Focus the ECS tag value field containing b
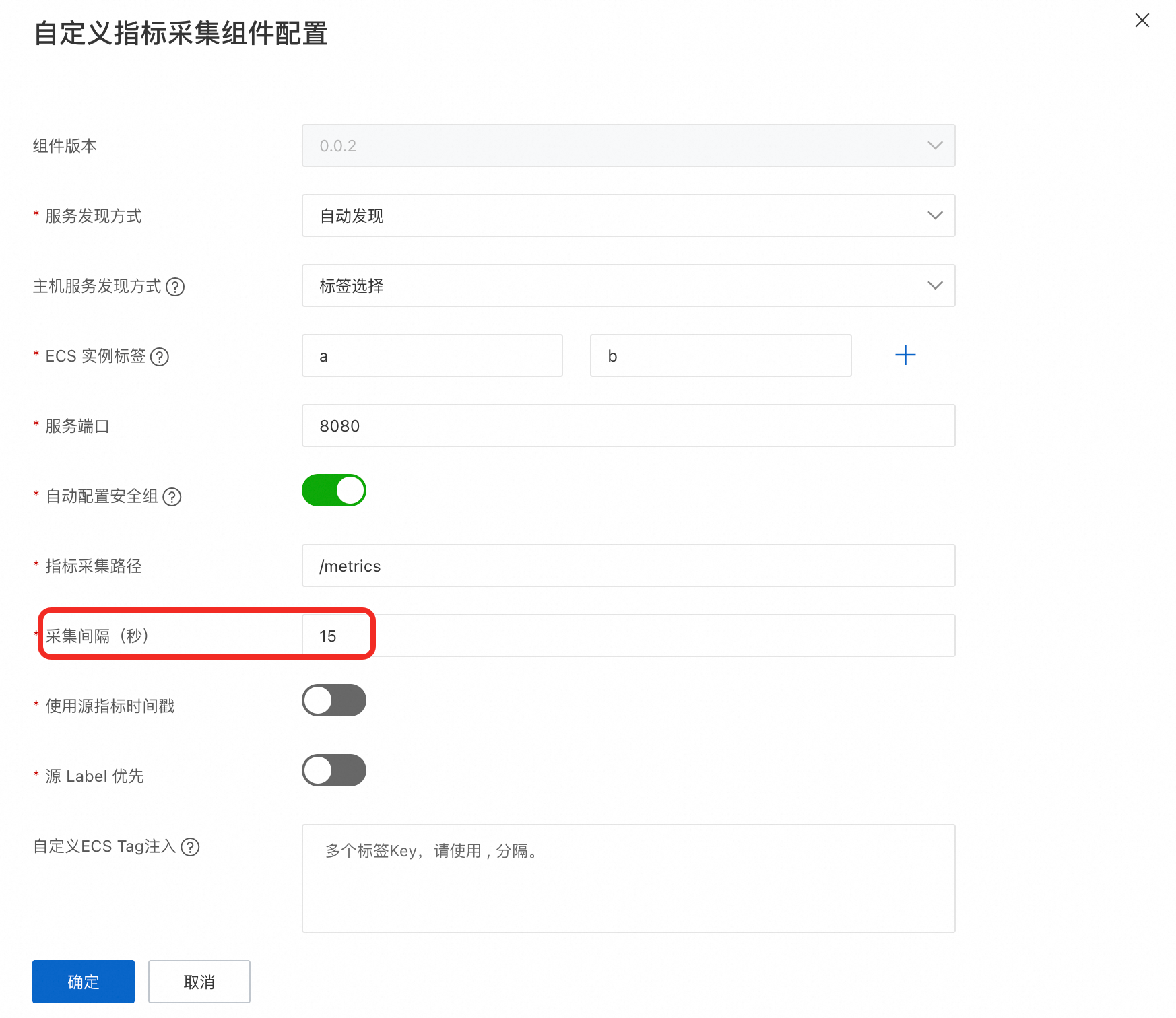This screenshot has width=1176, height=1018. [x=721, y=355]
